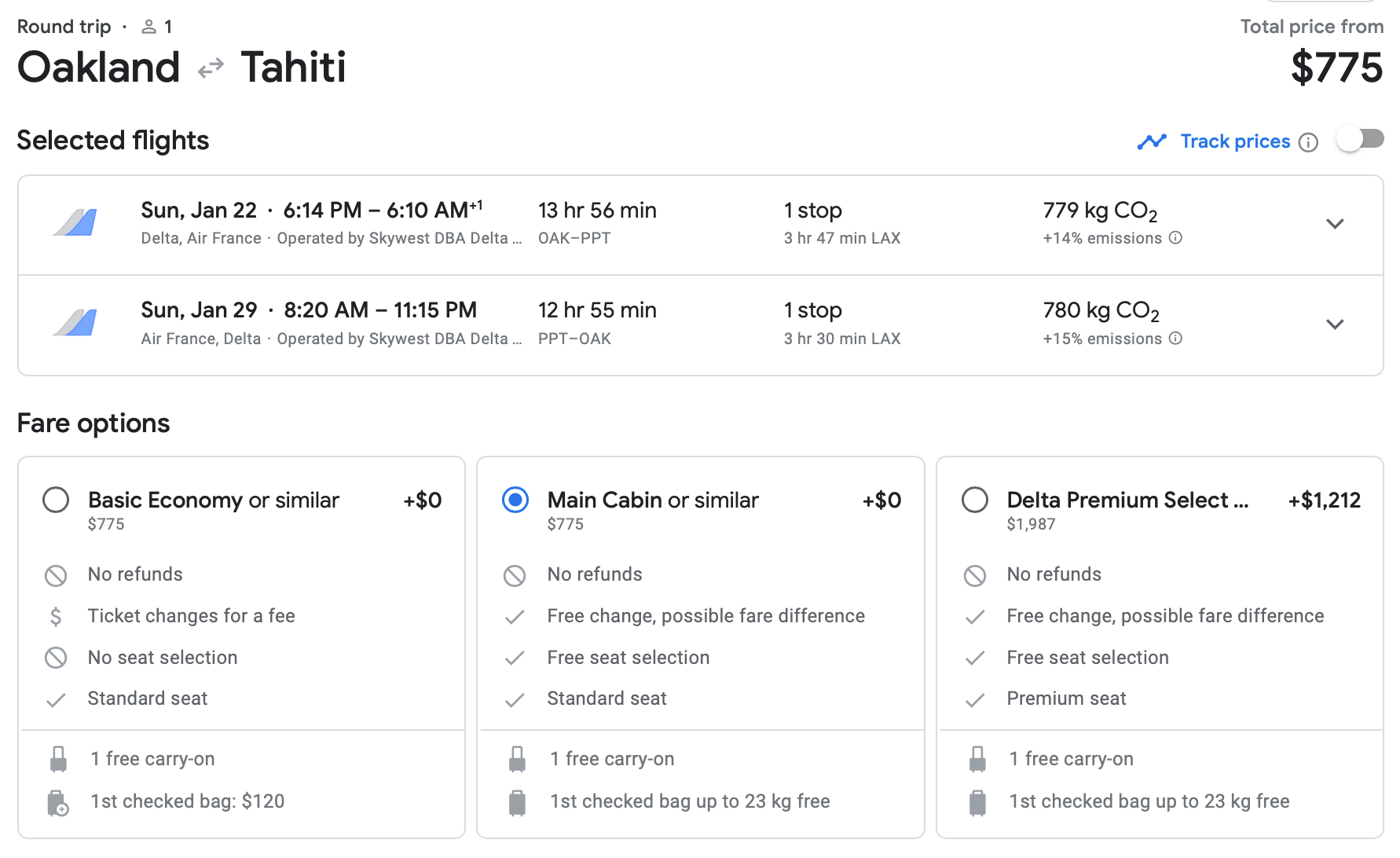Expand the Sun, Jan 29 flight details

click(x=1335, y=324)
